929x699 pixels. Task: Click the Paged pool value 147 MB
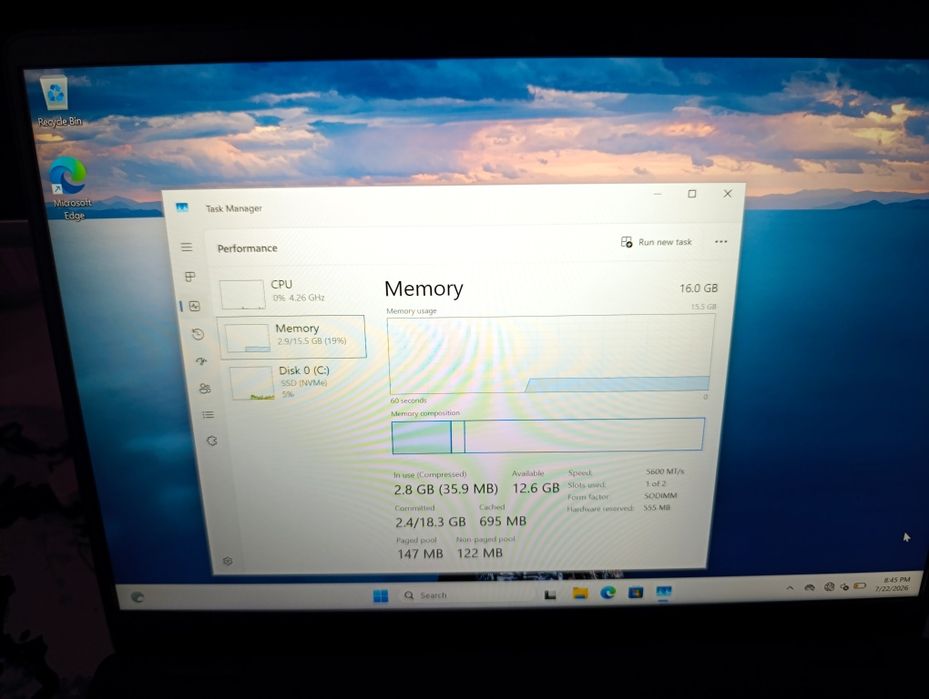pos(420,554)
